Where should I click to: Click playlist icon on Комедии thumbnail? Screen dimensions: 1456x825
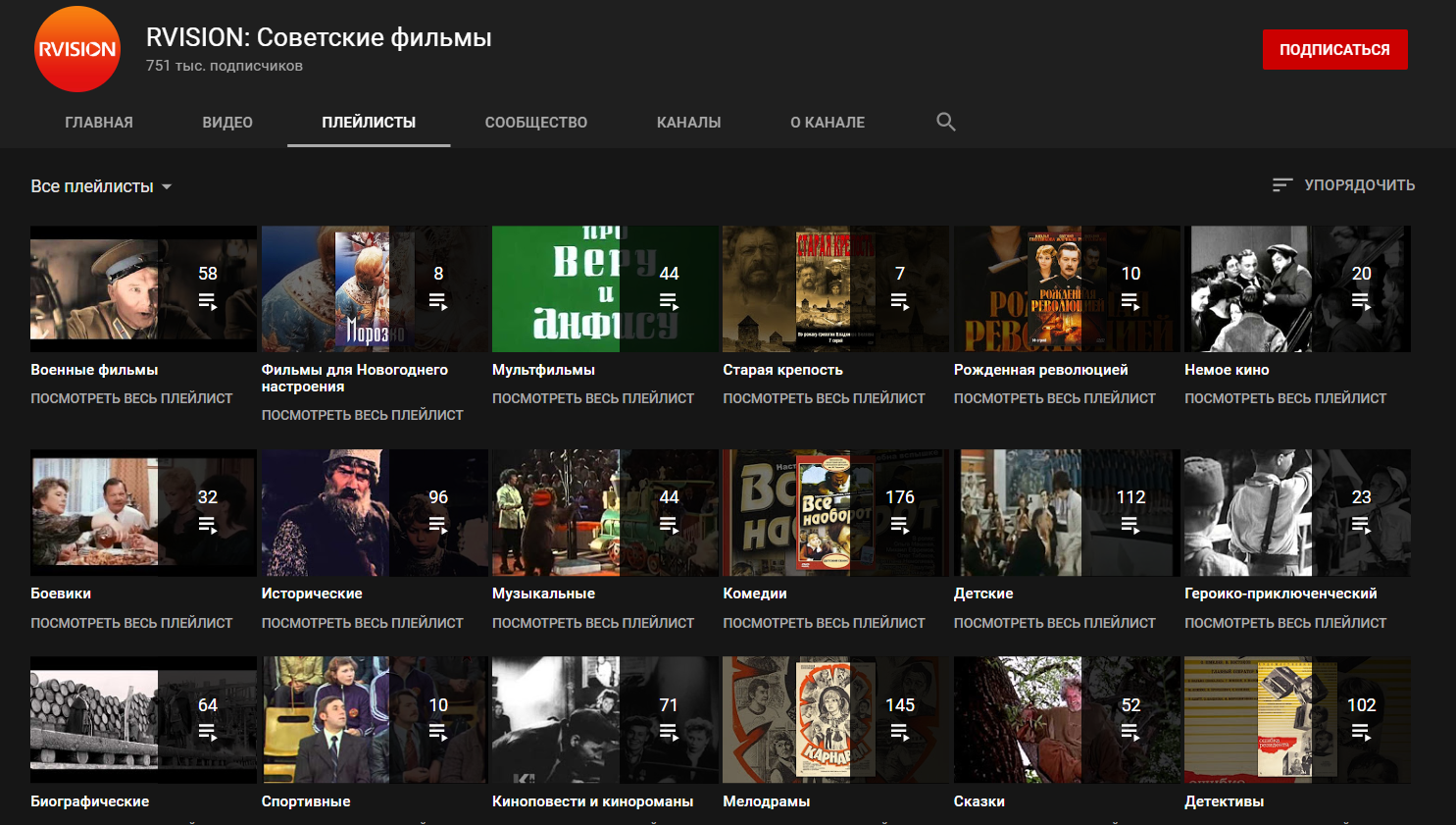899,525
